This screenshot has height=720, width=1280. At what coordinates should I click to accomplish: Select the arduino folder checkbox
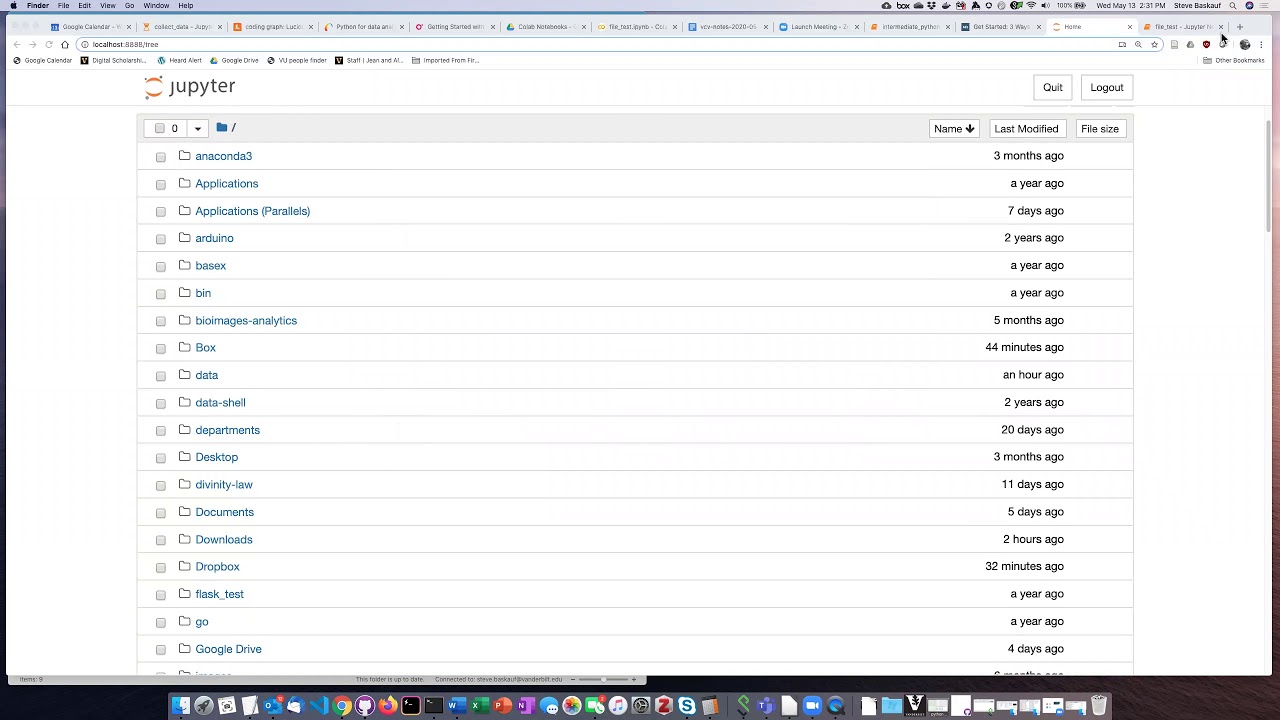point(161,239)
